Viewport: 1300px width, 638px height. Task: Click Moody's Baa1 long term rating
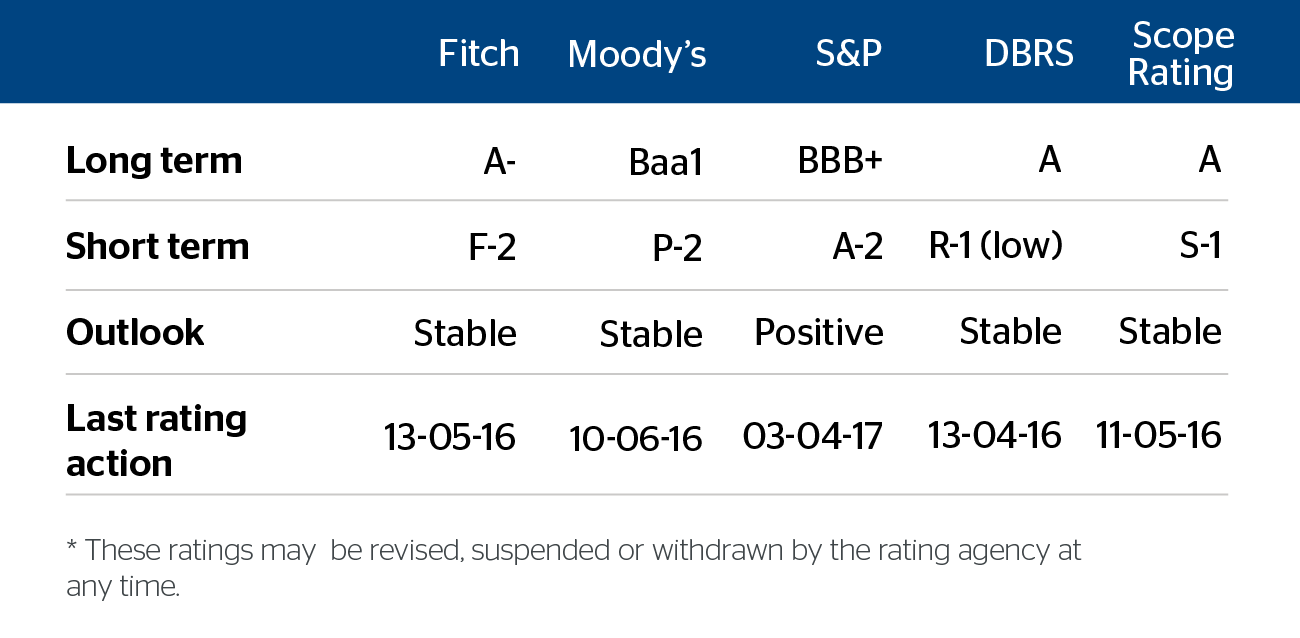click(x=666, y=163)
